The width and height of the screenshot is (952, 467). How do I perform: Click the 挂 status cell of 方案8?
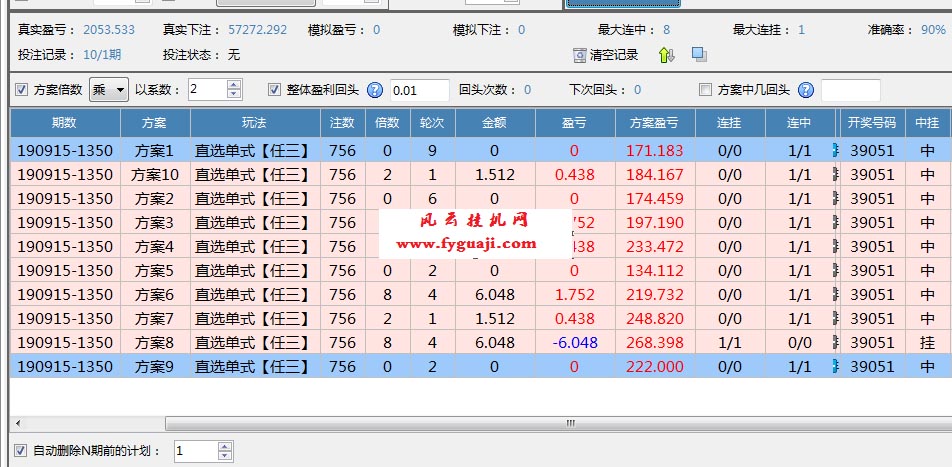(x=928, y=343)
